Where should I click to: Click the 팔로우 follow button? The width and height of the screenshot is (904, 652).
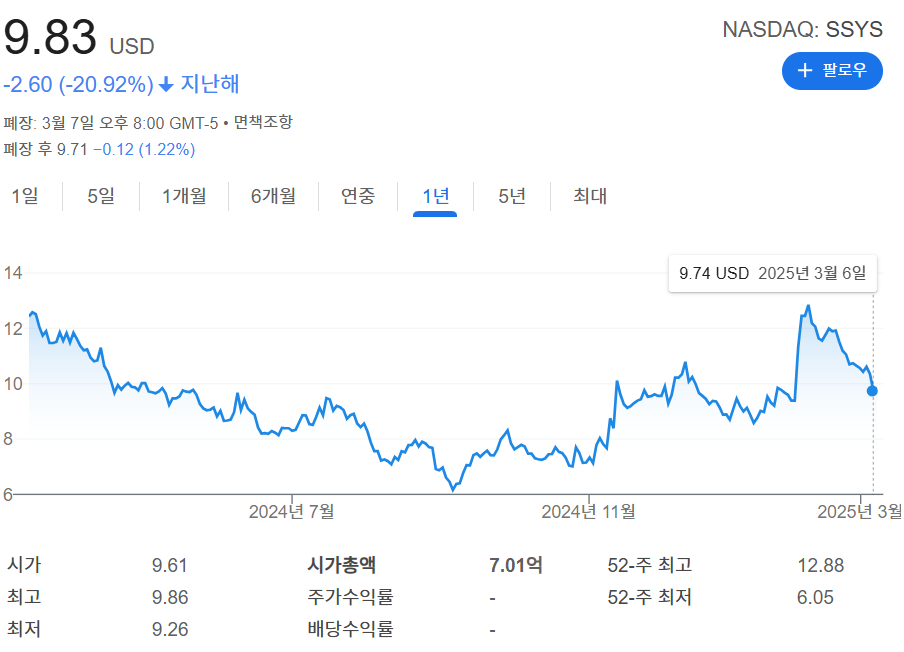point(832,71)
